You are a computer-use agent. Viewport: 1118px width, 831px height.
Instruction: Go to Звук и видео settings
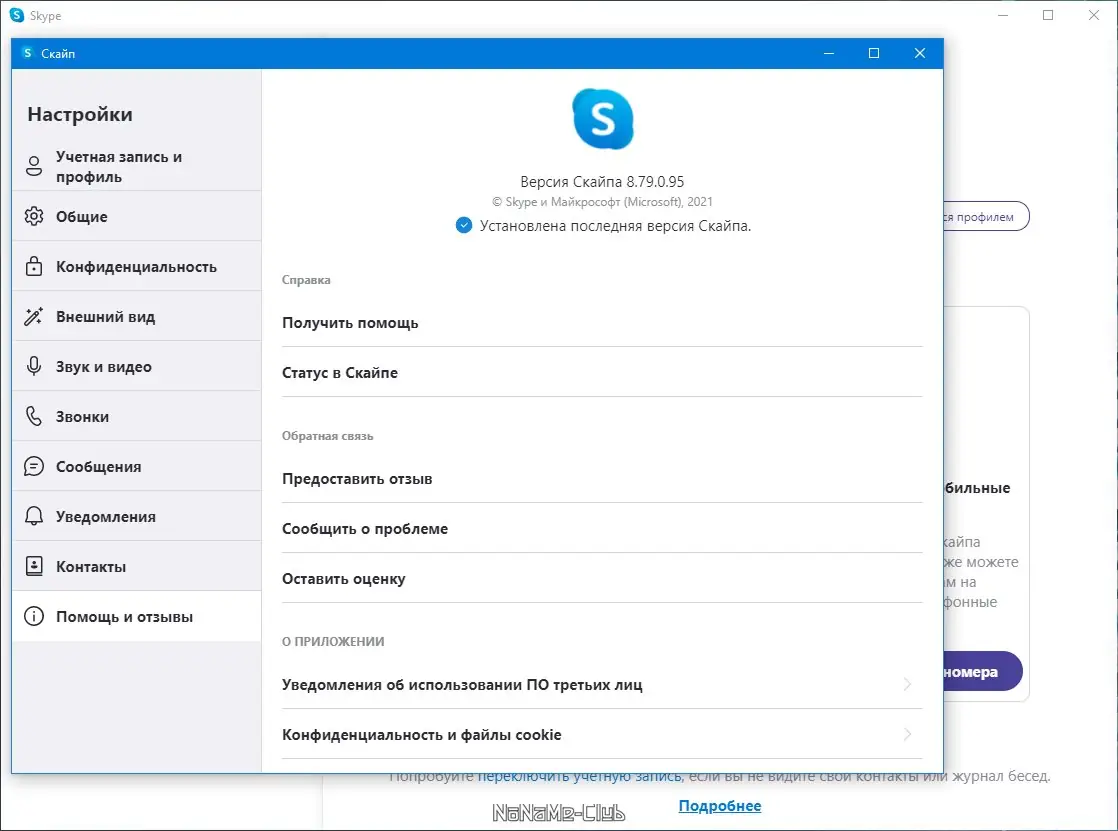[137, 366]
